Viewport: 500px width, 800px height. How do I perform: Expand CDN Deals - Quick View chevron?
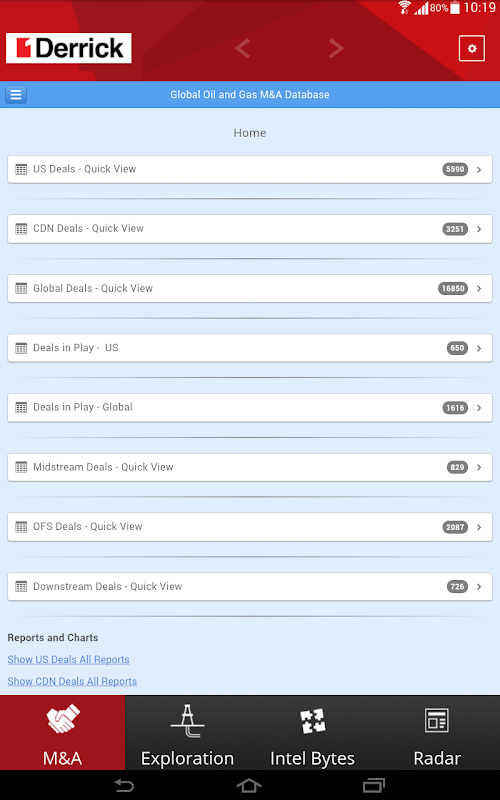[x=479, y=229]
